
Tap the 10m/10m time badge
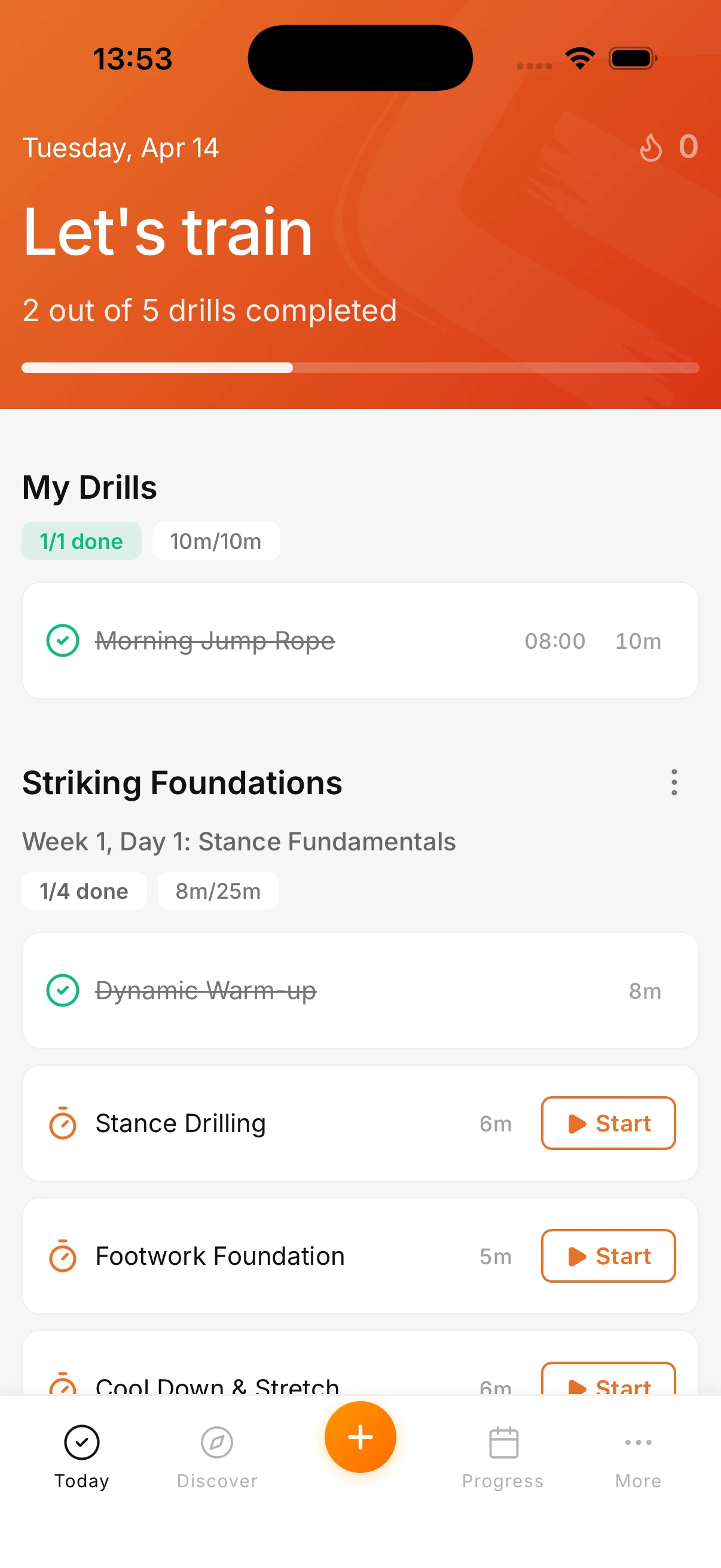pos(215,541)
